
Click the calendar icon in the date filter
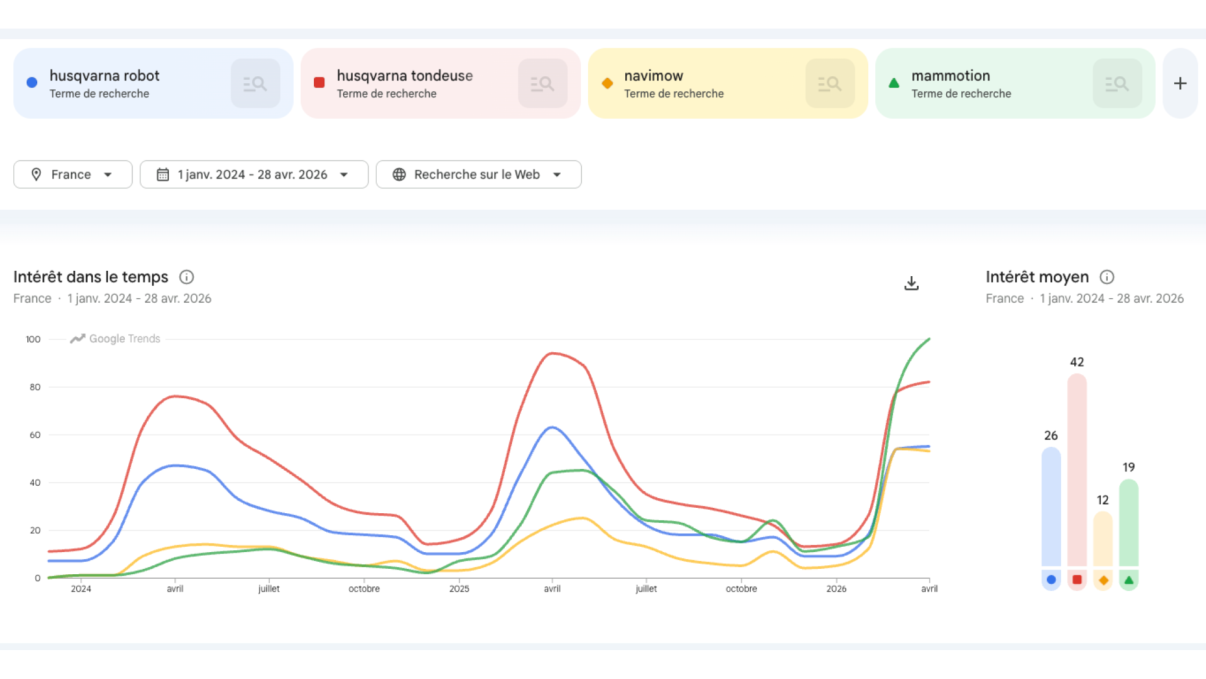[x=163, y=174]
